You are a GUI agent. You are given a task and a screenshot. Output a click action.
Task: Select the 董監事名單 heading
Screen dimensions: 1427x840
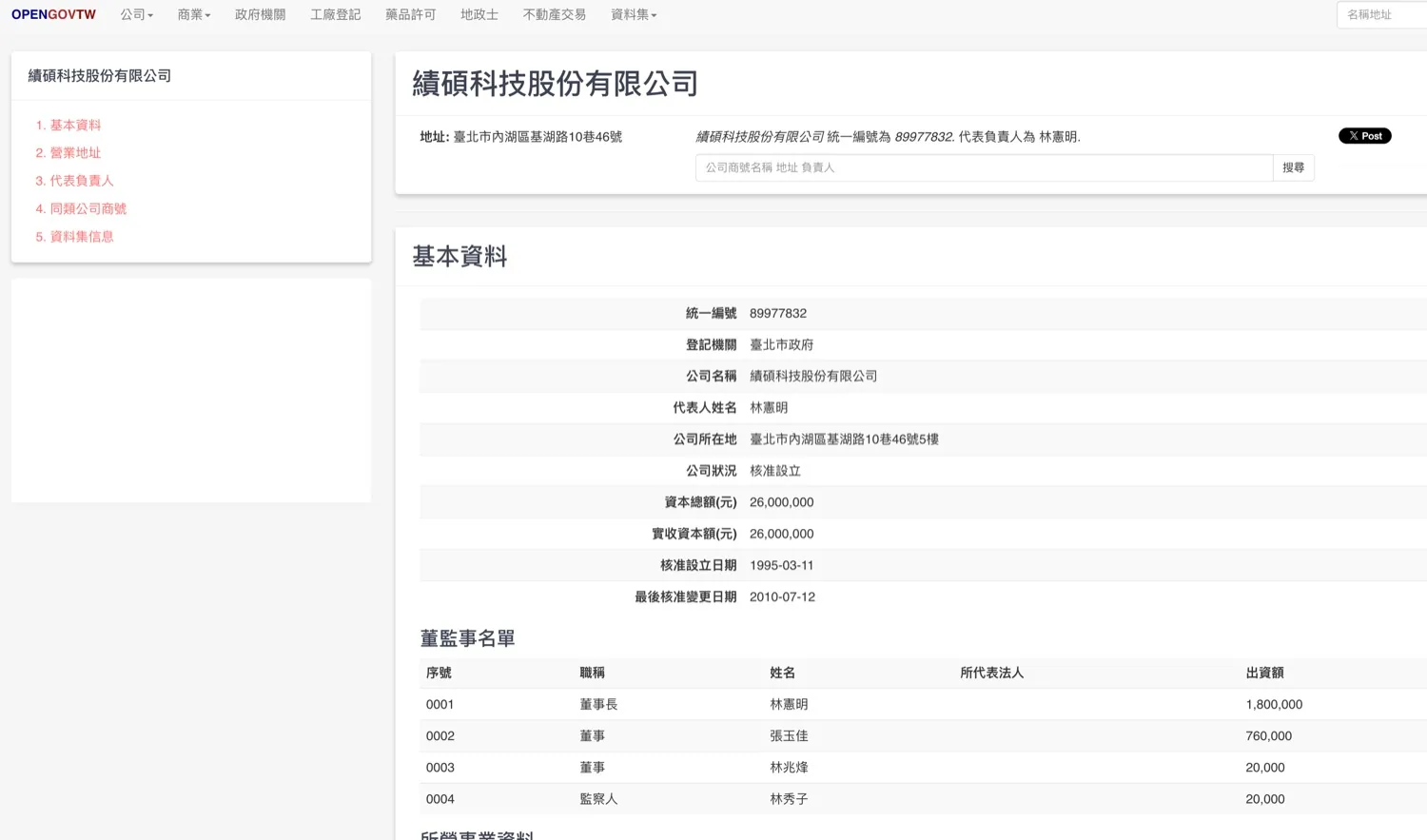point(467,638)
